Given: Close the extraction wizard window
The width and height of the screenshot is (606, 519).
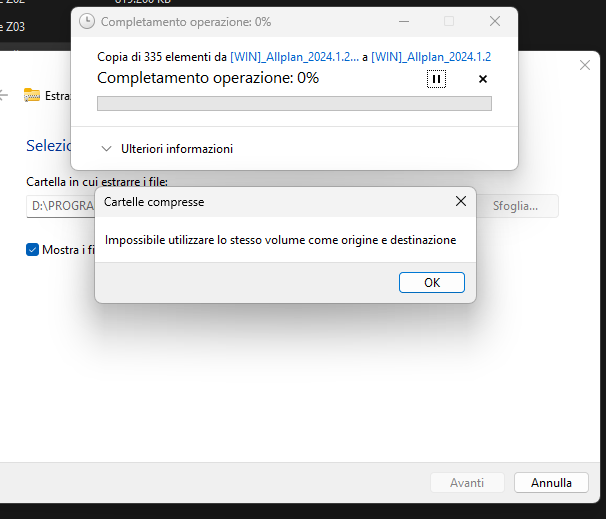Looking at the screenshot, I should pyautogui.click(x=585, y=65).
